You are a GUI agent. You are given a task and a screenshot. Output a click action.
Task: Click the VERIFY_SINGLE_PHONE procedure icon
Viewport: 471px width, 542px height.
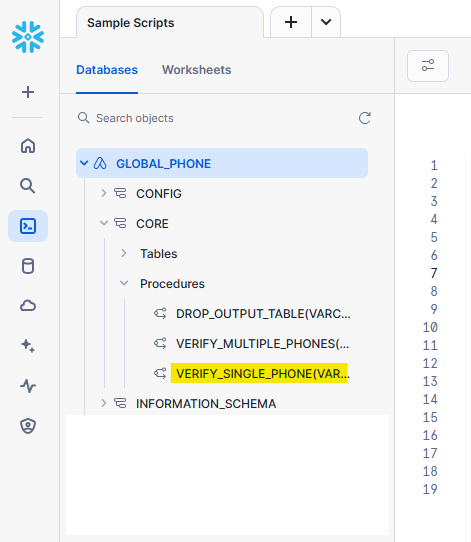pyautogui.click(x=160, y=373)
